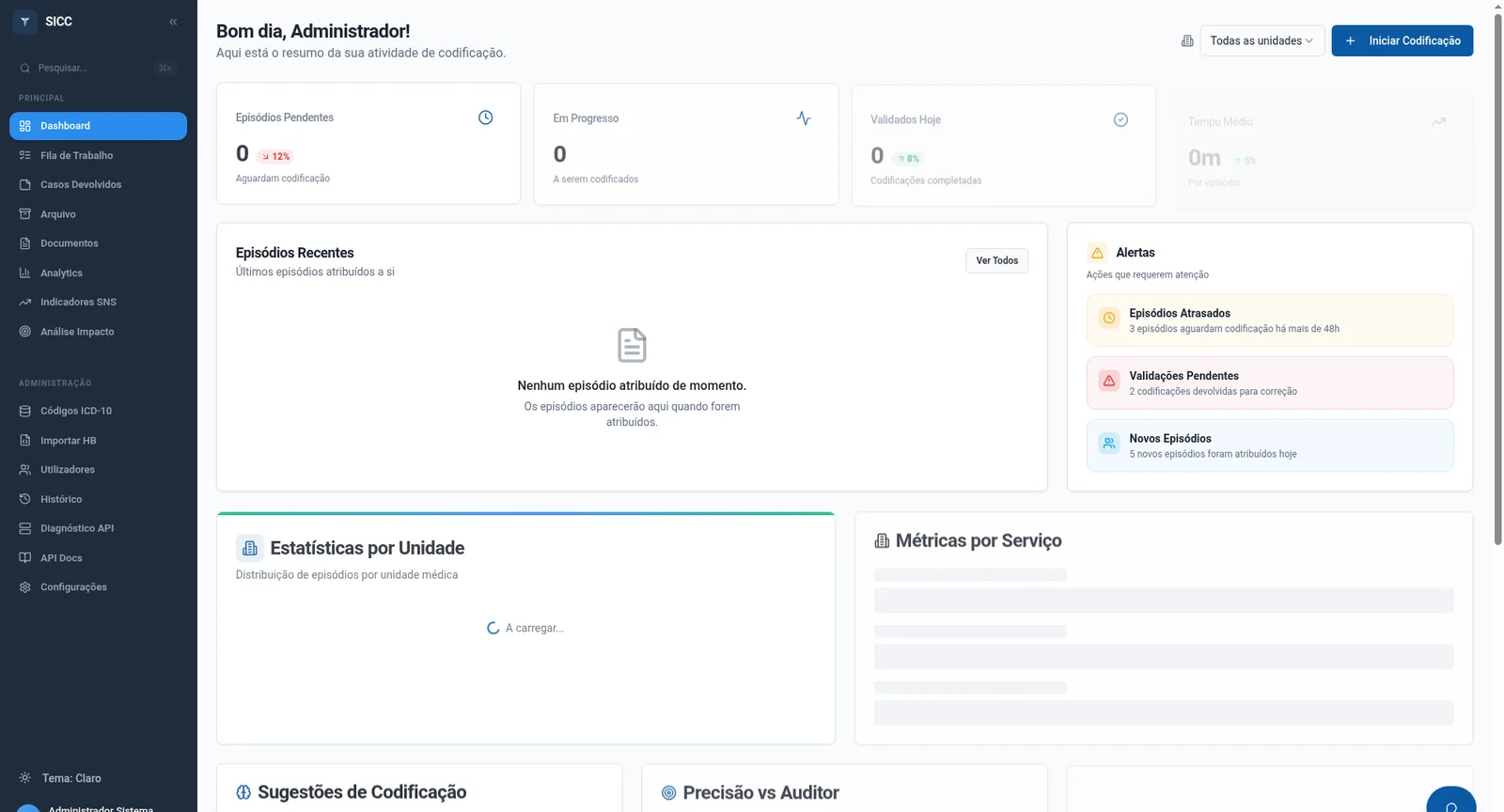This screenshot has width=1504, height=812.
Task: Click the Analytics bar-chart icon
Action: click(x=25, y=273)
